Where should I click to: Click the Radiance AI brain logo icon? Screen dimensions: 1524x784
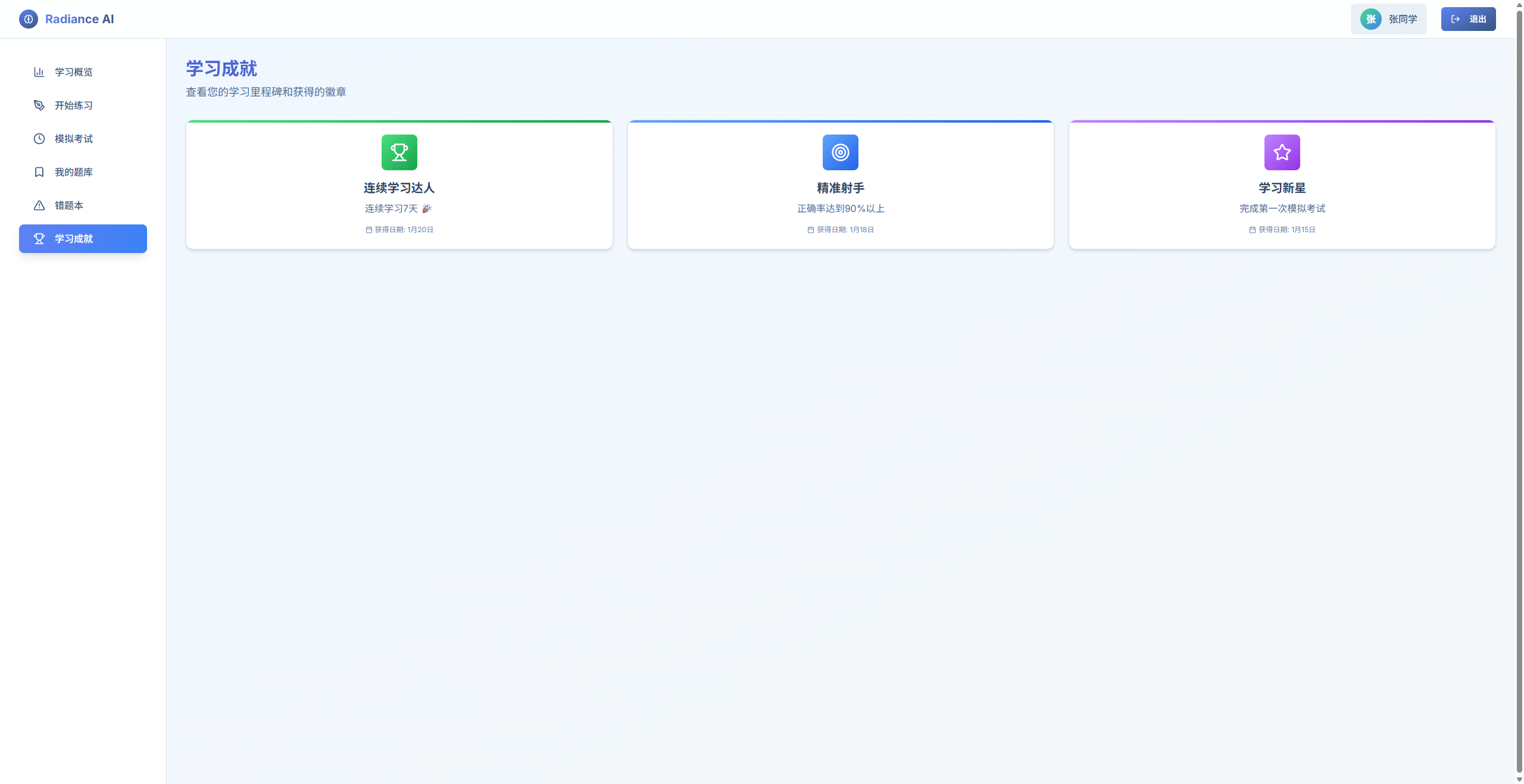28,19
